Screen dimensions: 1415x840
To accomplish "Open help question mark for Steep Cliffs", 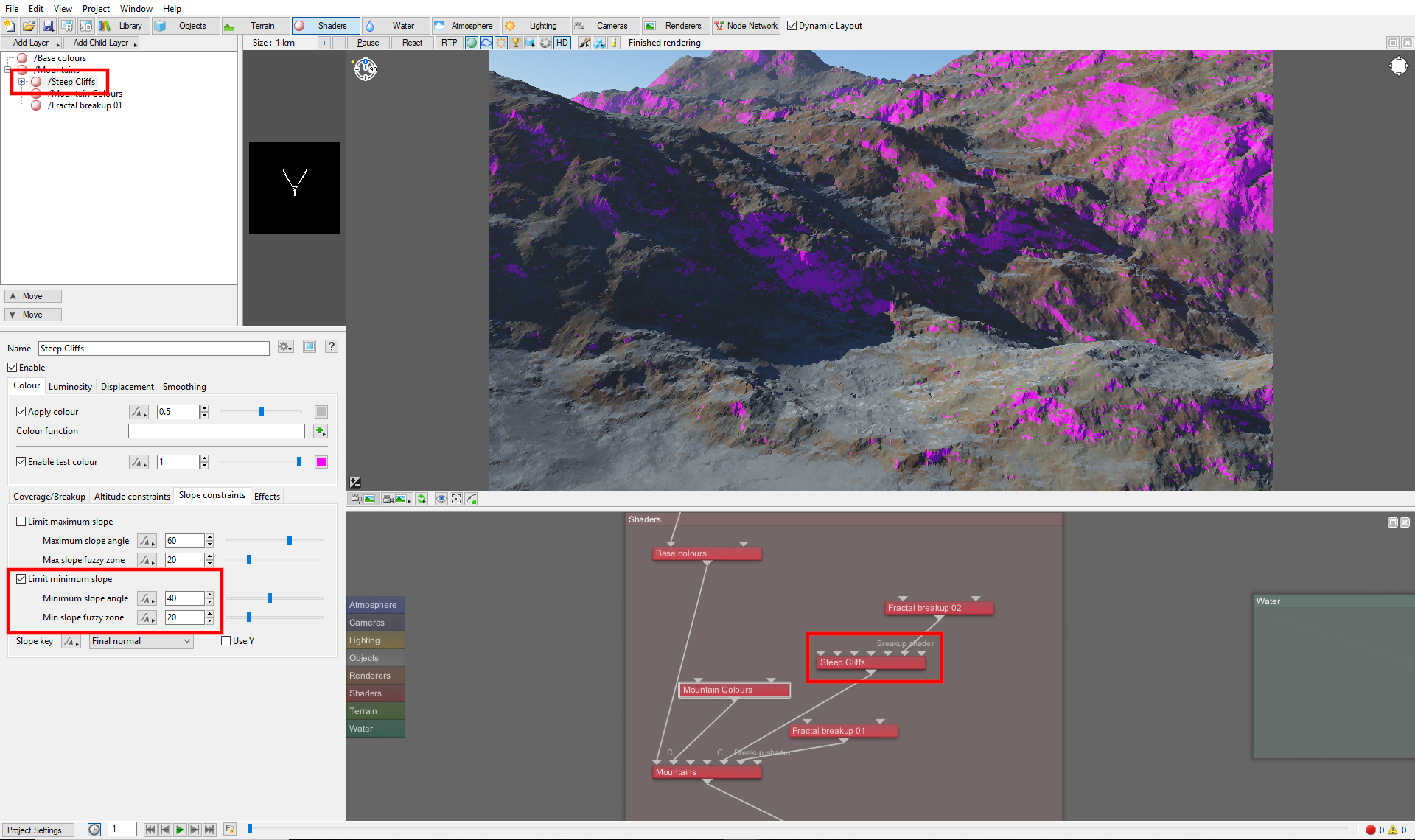I will click(x=332, y=346).
